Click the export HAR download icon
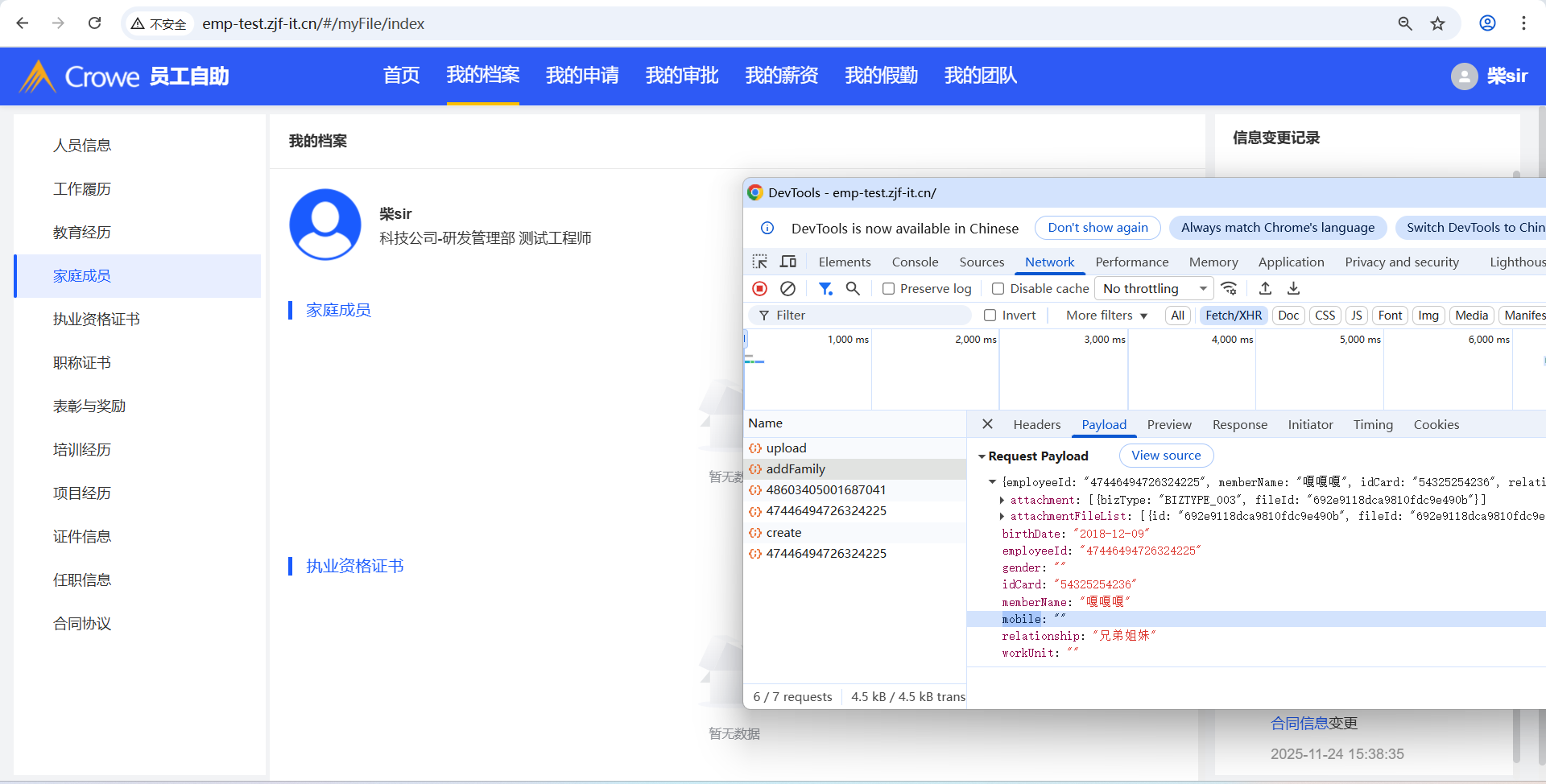The width and height of the screenshot is (1546, 784). 1293,288
